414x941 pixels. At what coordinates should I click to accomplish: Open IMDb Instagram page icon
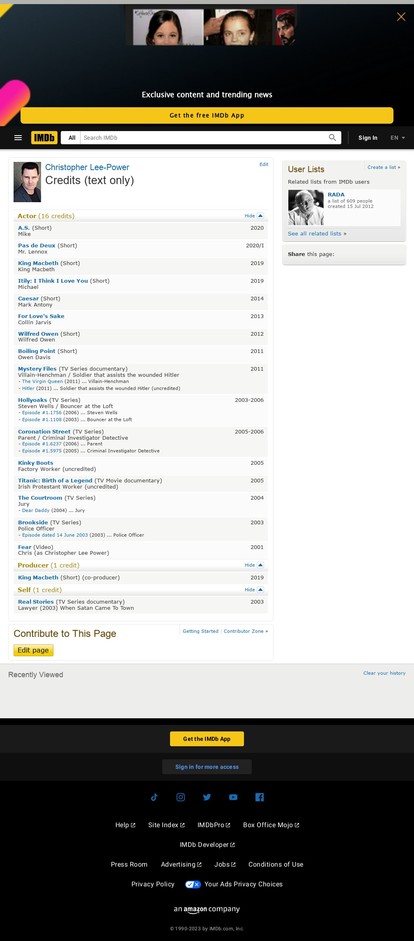click(181, 797)
